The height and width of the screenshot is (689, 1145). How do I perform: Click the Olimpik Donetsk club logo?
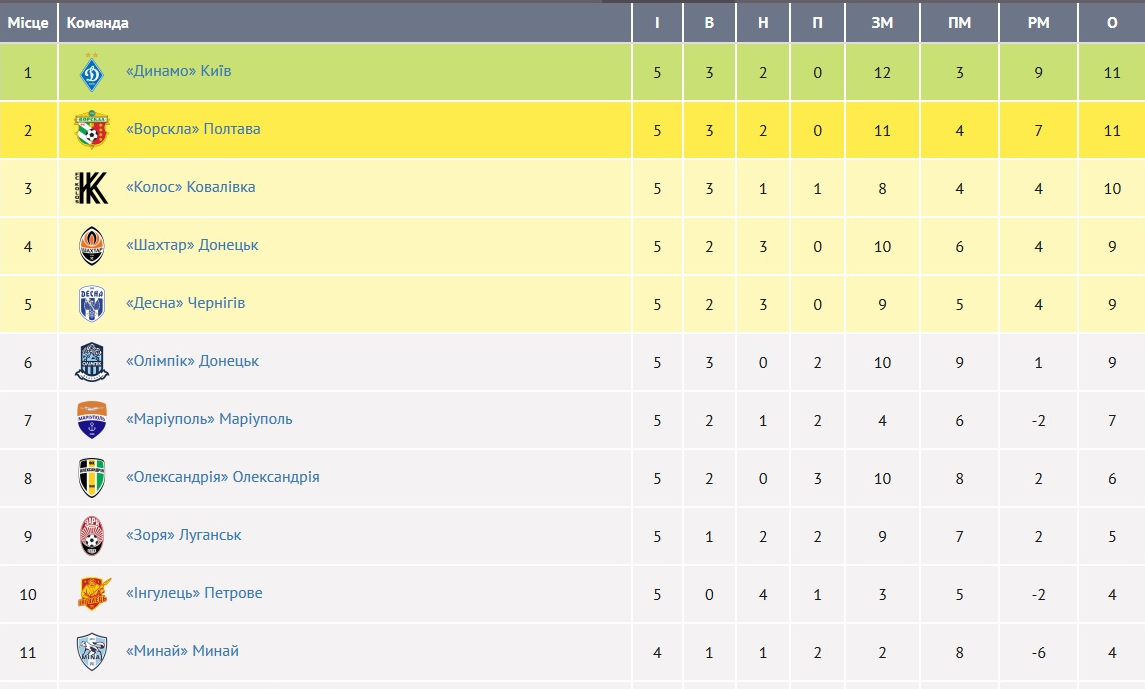pos(92,362)
